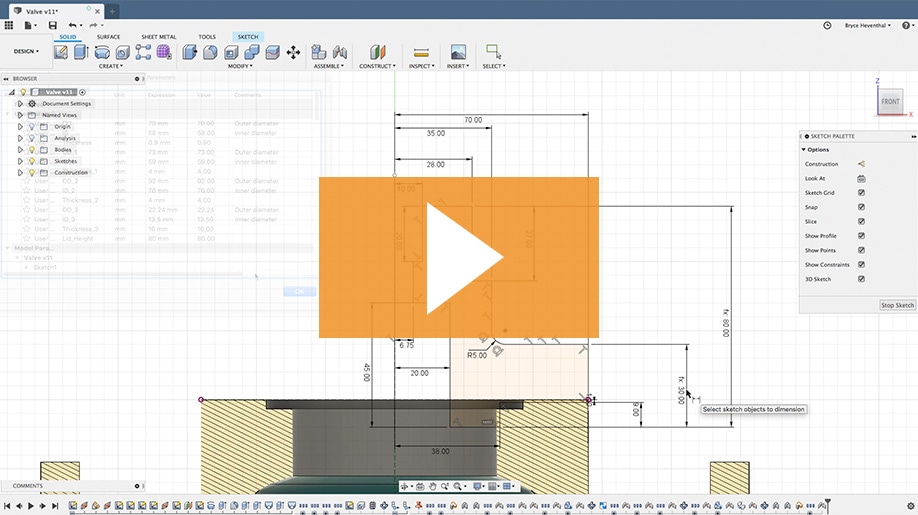Open the ASSEMBLE dropdown menu
The width and height of the screenshot is (918, 515).
click(x=328, y=66)
